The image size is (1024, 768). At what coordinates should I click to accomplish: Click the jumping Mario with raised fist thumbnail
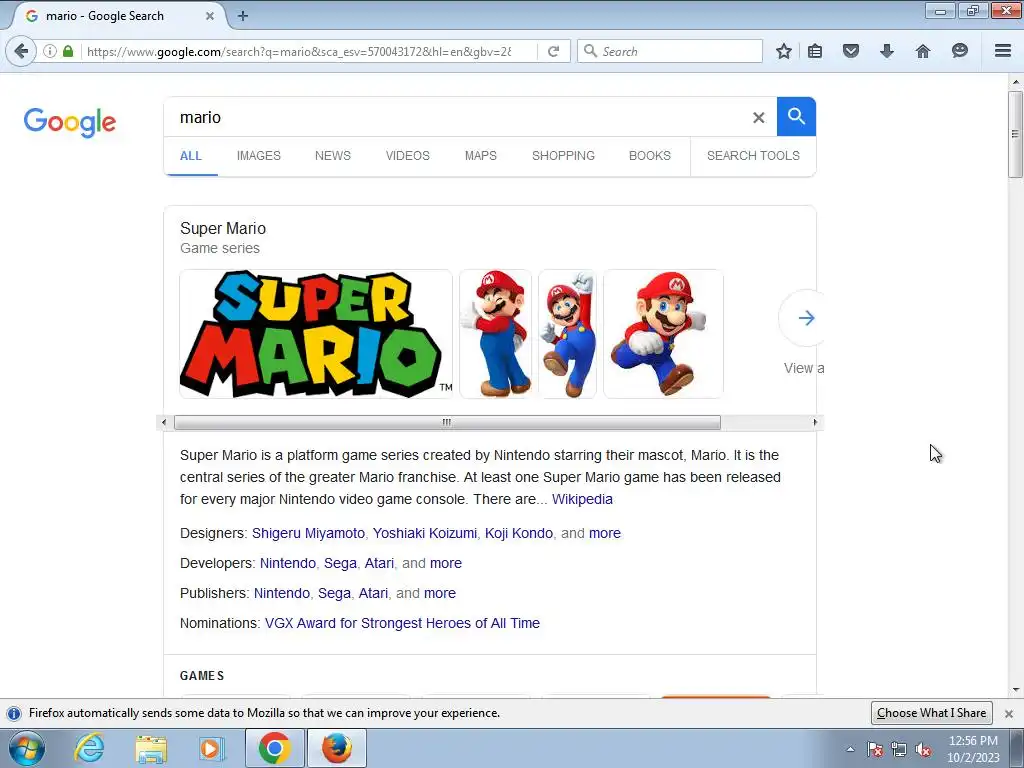point(568,334)
